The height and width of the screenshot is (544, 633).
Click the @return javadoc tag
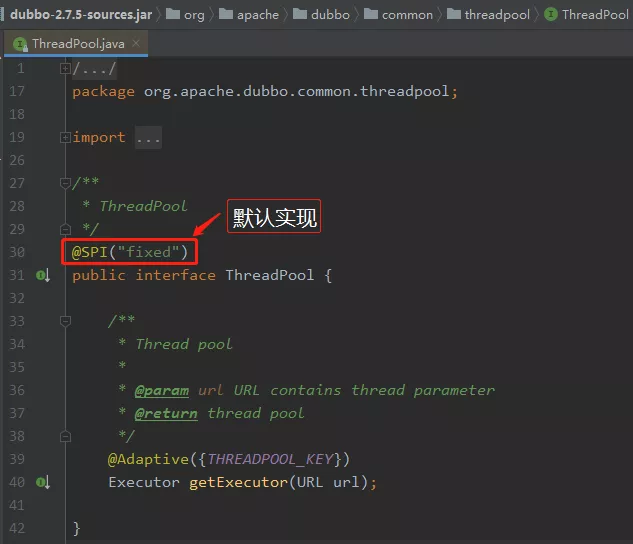click(x=166, y=414)
